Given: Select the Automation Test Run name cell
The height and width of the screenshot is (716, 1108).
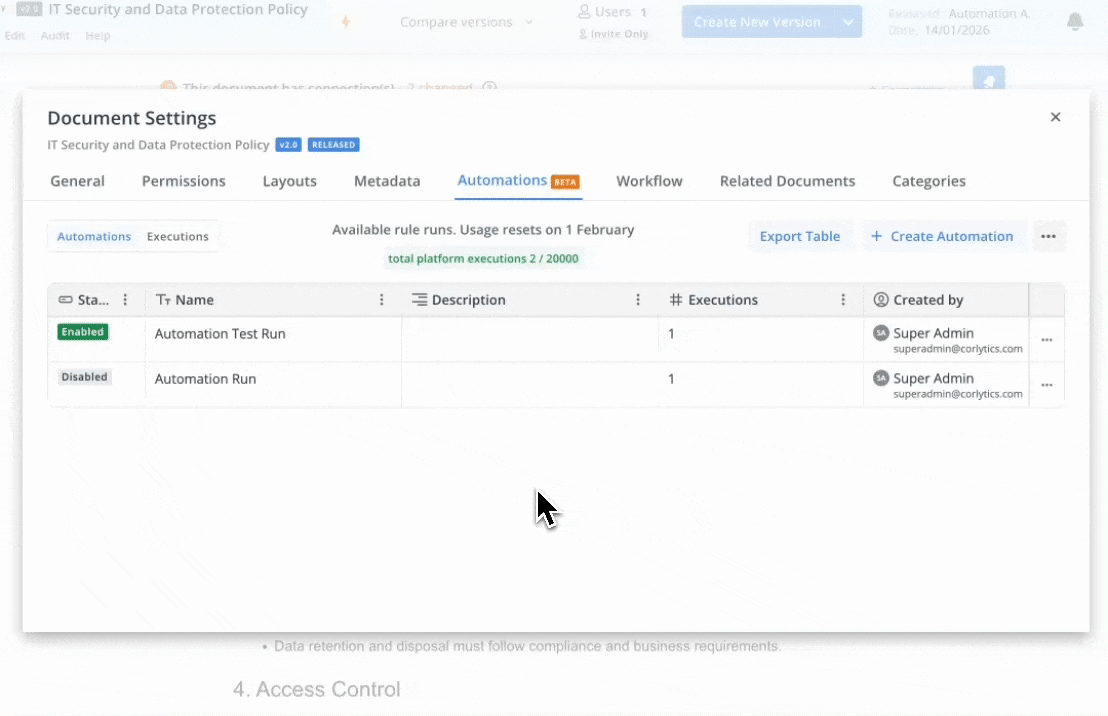Looking at the screenshot, I should [x=220, y=334].
